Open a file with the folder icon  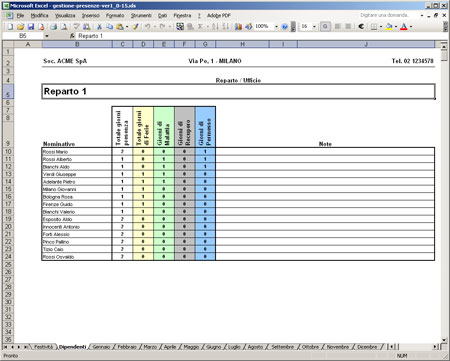[20, 27]
